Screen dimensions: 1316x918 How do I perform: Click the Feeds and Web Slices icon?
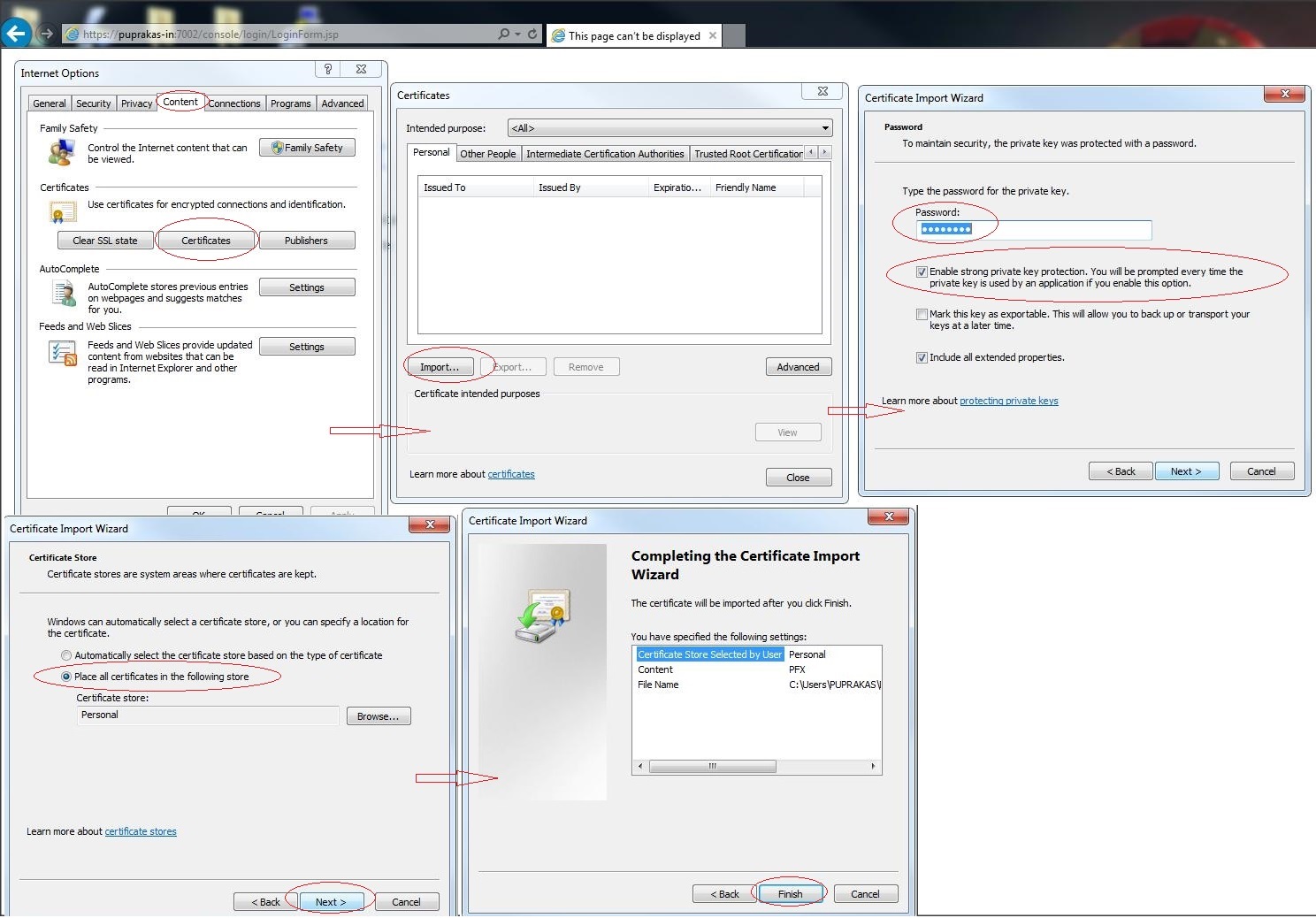click(64, 353)
